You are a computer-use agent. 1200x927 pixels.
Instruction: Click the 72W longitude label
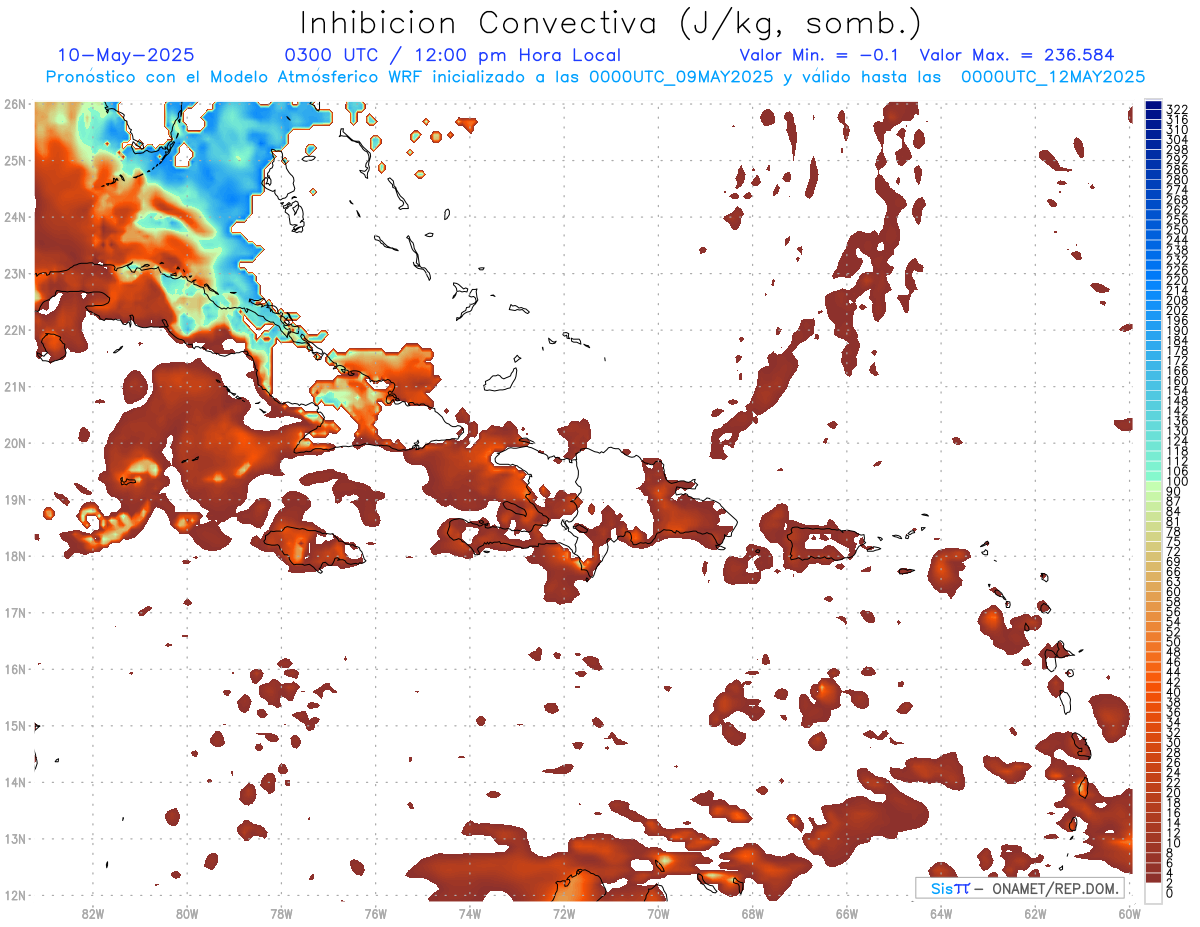pyautogui.click(x=564, y=913)
